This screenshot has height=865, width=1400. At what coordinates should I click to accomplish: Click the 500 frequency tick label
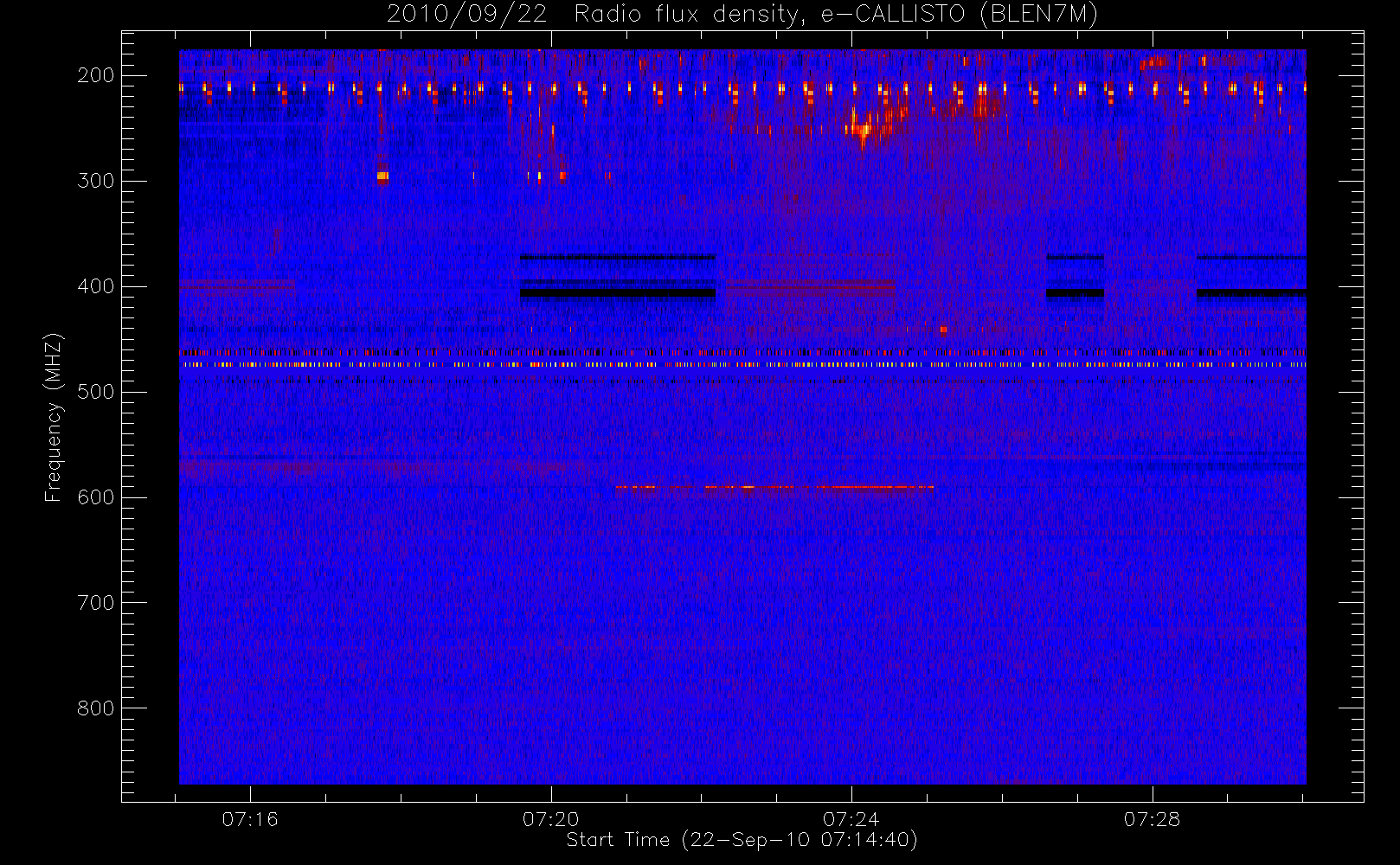[x=96, y=392]
